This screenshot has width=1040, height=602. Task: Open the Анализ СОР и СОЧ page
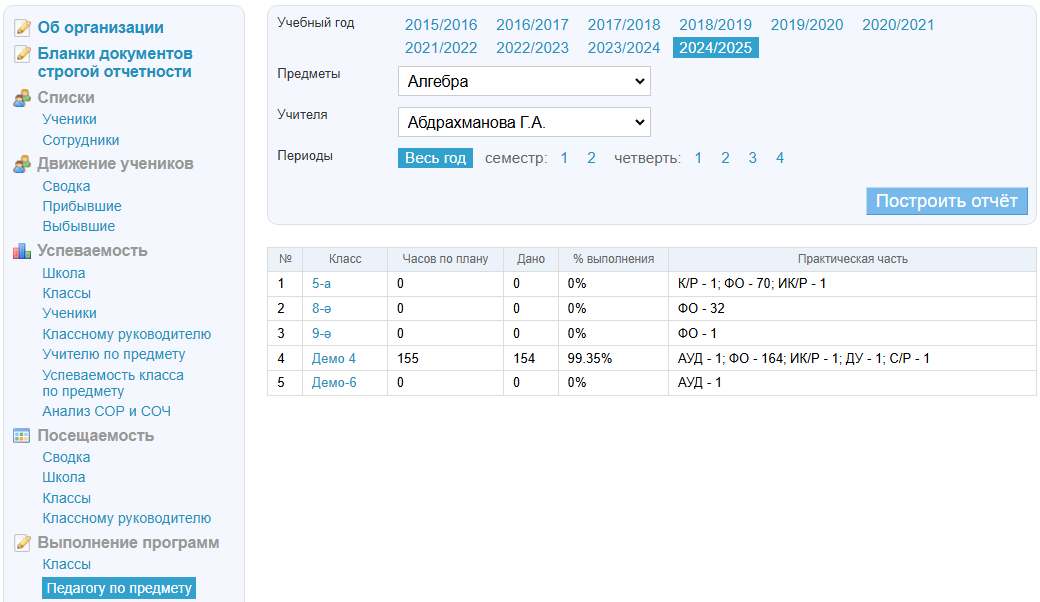106,411
